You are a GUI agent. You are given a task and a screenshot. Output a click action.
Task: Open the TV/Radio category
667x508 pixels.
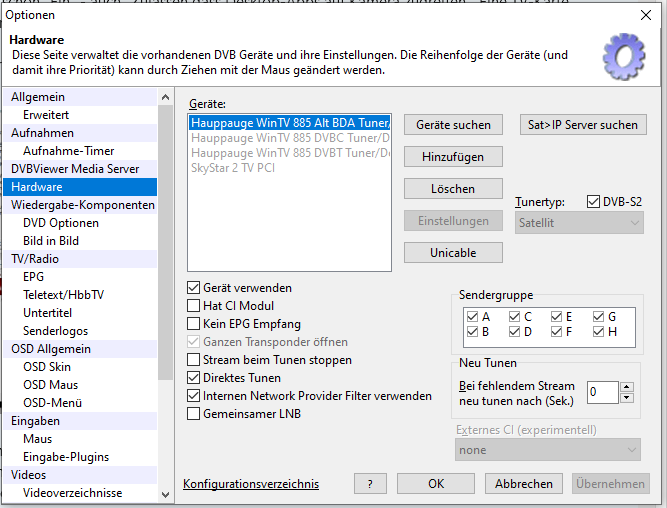80,259
